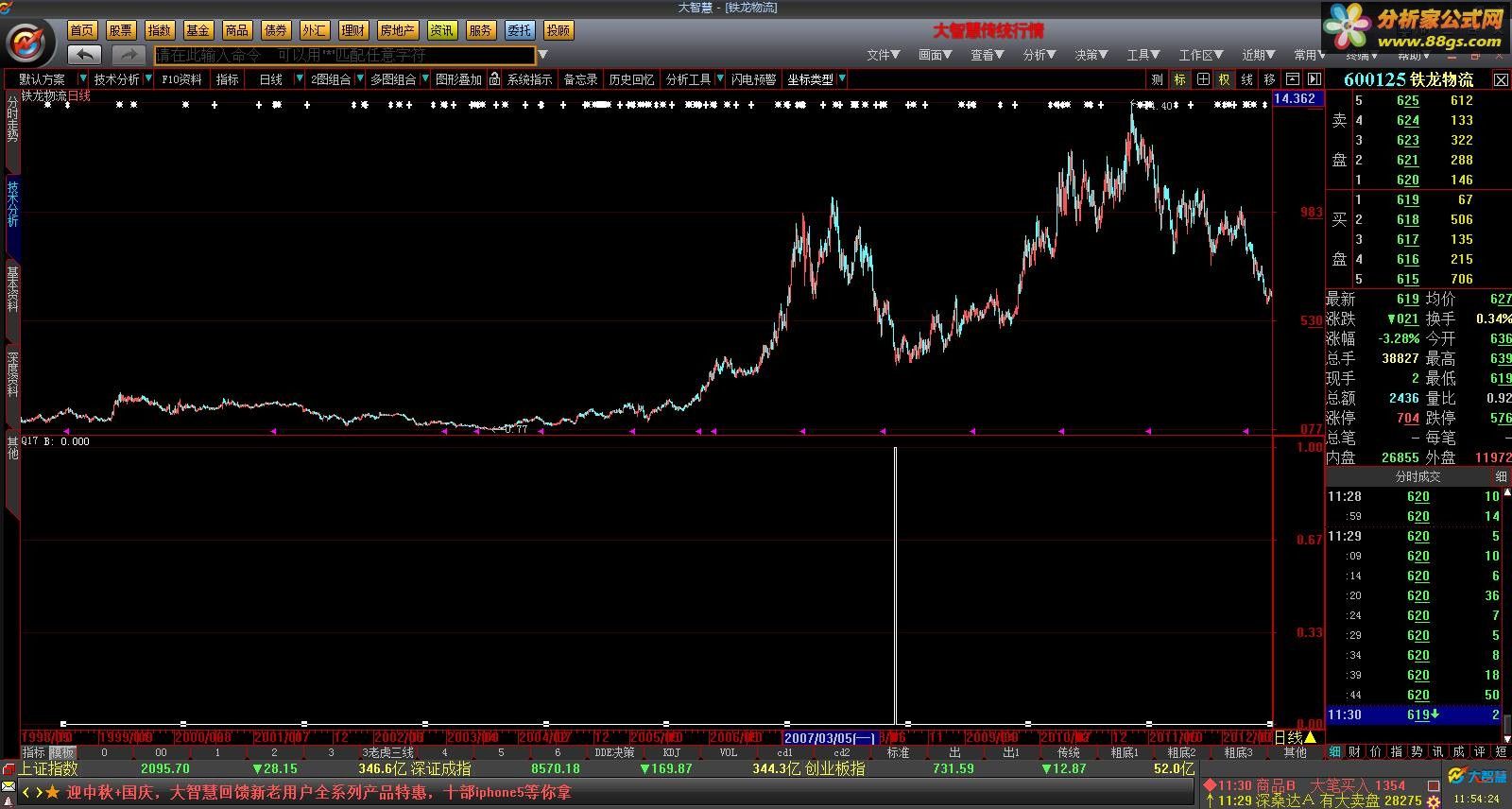
Task: Expand the 分析工具 dropdown arrow
Action: click(720, 79)
